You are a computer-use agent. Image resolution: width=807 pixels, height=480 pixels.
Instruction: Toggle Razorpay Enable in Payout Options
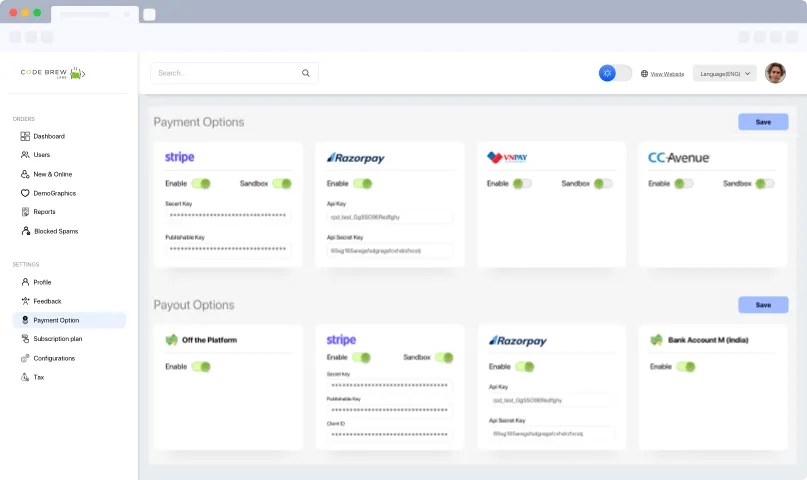(524, 367)
